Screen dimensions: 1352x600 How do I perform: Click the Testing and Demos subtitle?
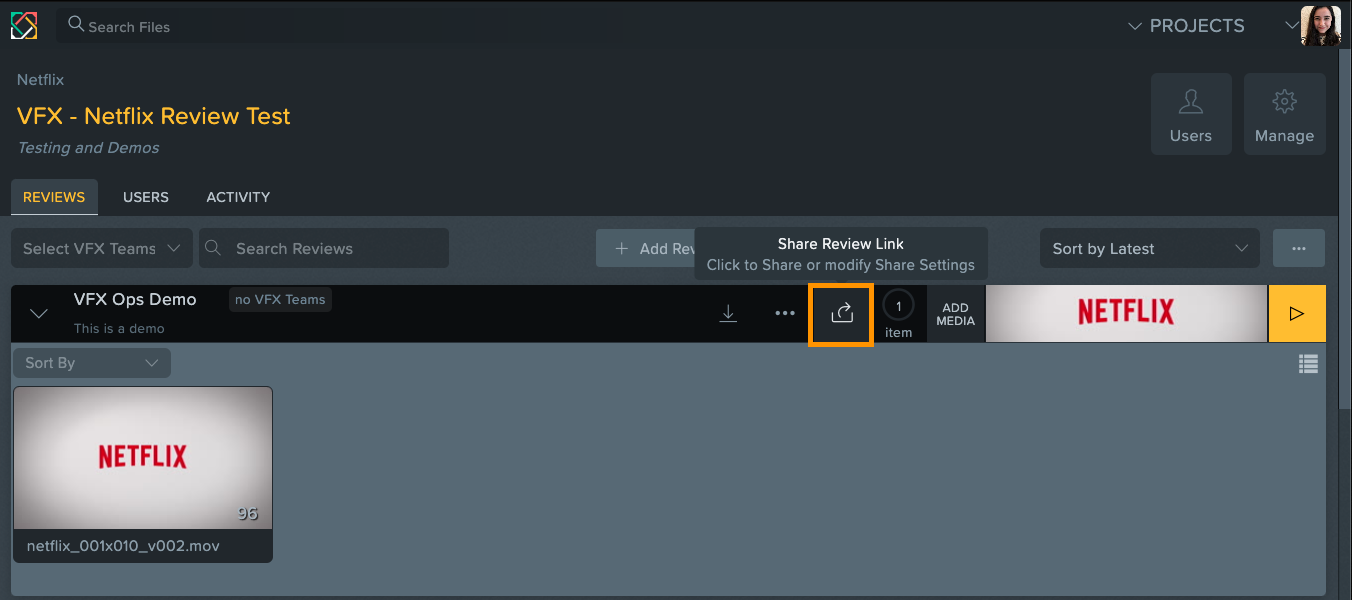pyautogui.click(x=88, y=147)
